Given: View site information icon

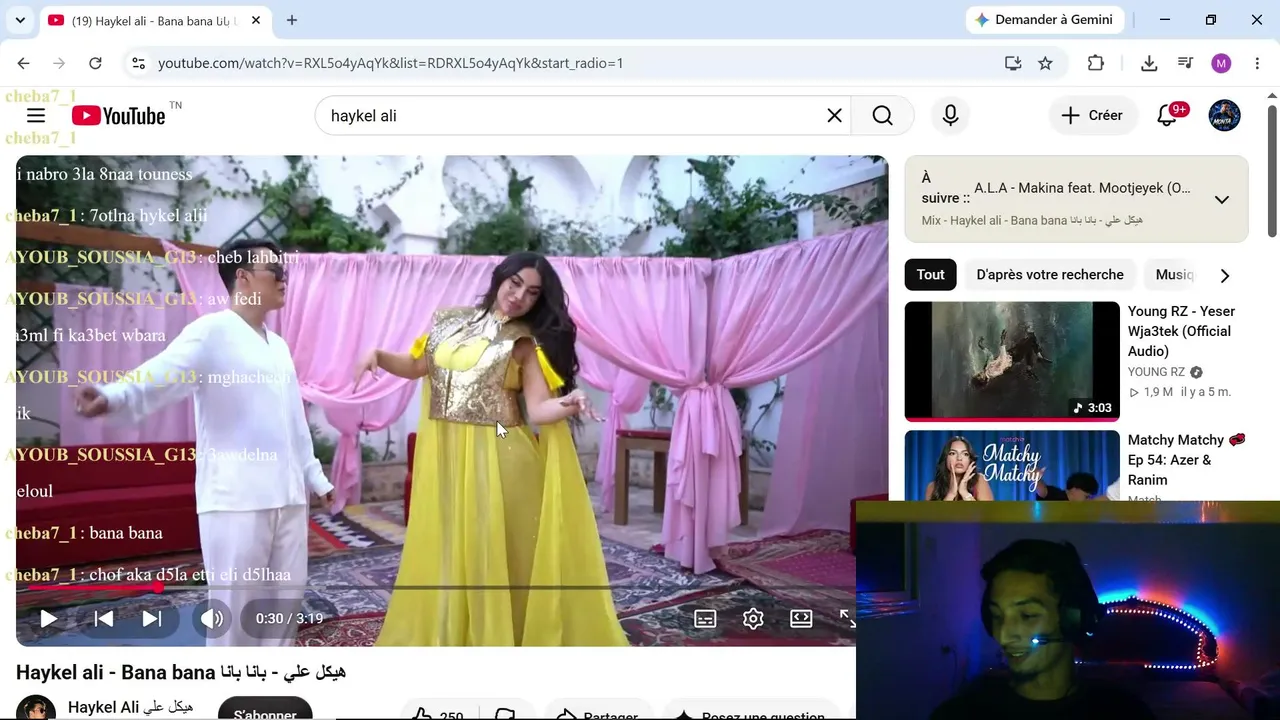Looking at the screenshot, I should [x=138, y=63].
